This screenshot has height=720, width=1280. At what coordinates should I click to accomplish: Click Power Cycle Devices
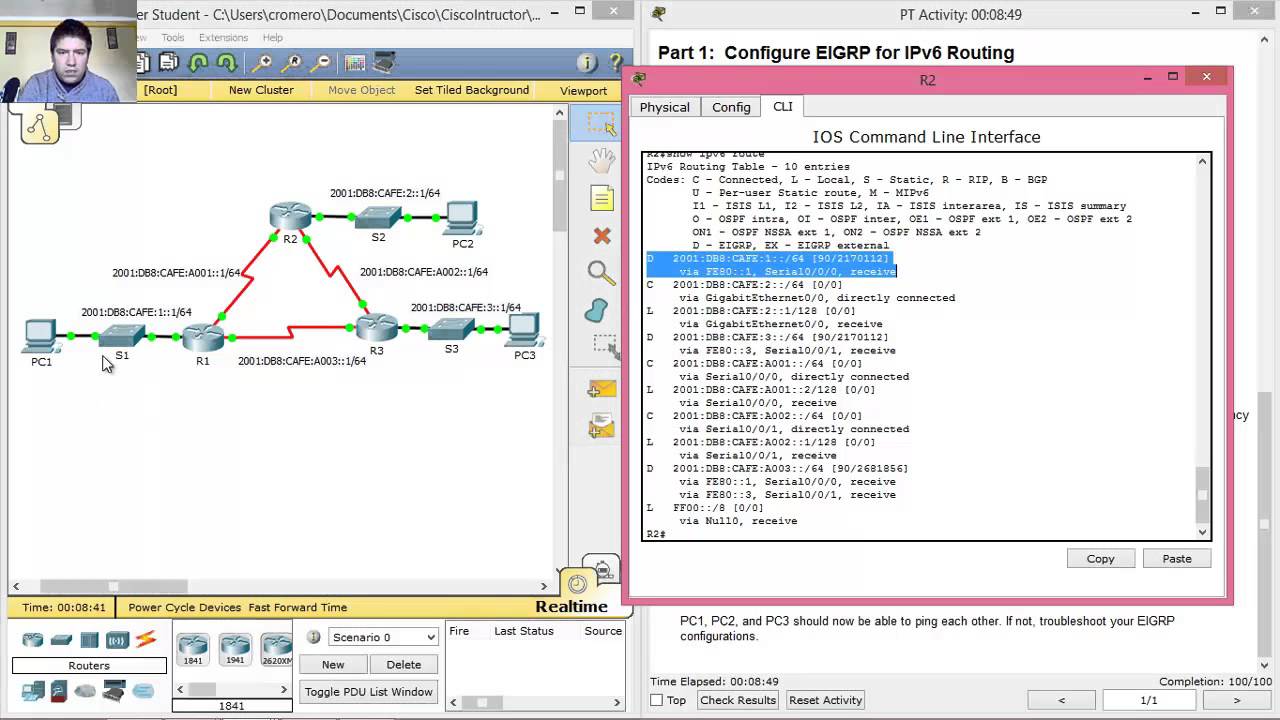[x=185, y=607]
